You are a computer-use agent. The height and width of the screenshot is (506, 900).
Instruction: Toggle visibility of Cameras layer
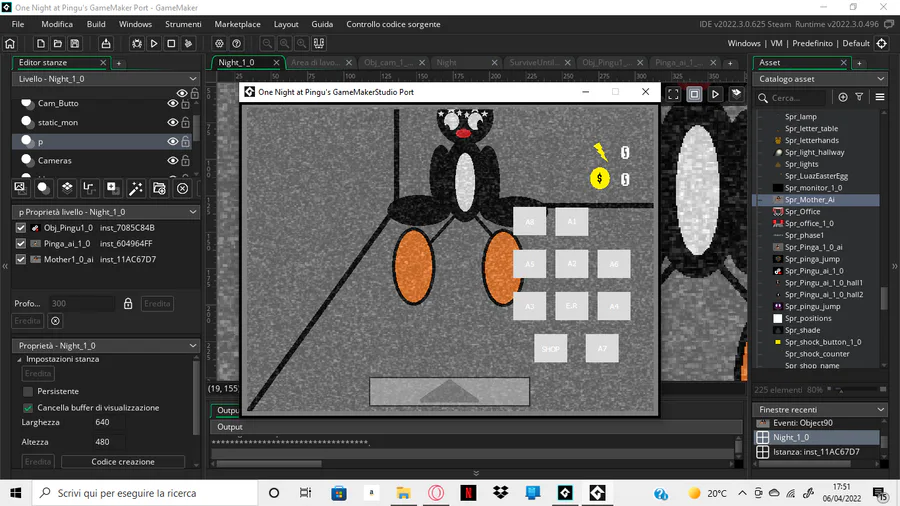172,161
